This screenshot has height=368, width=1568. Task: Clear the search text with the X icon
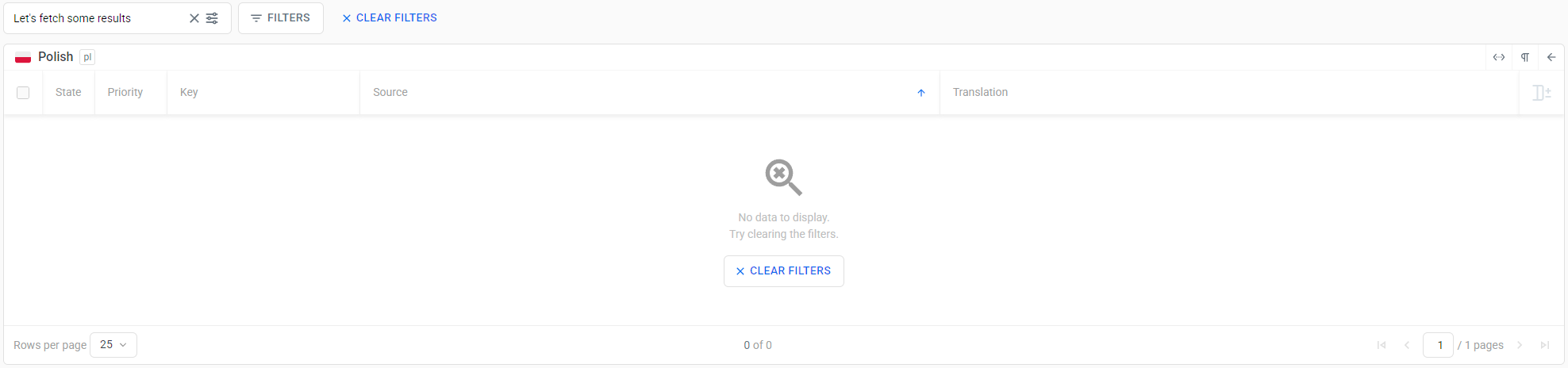tap(194, 18)
